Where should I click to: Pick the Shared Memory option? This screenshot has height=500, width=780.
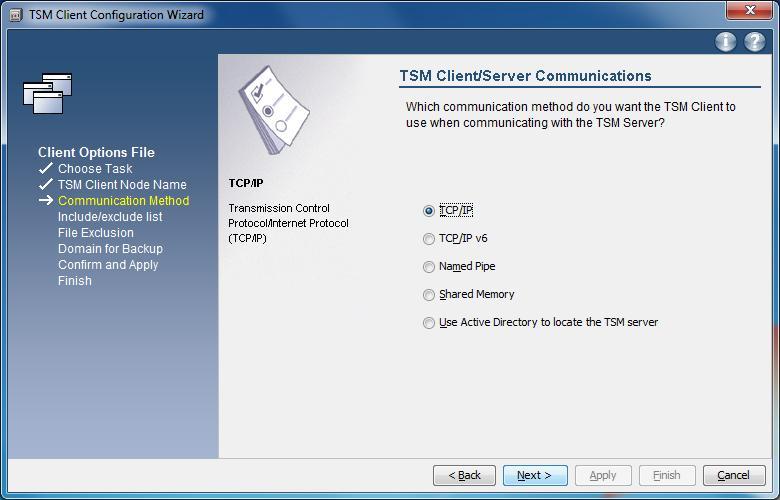pos(429,295)
